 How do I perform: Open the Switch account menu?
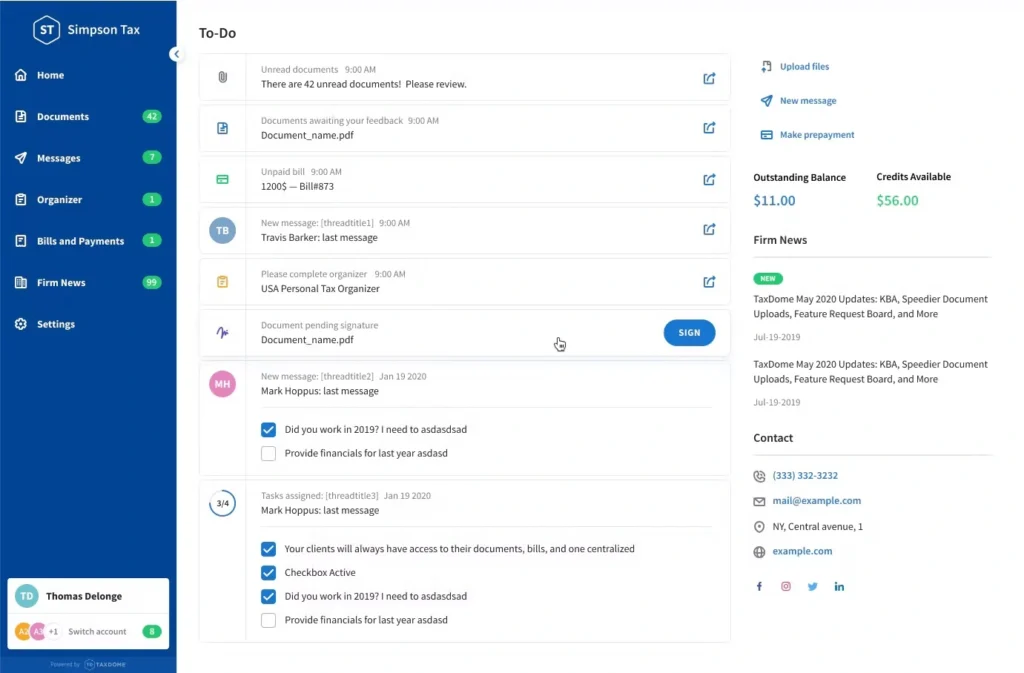96,631
